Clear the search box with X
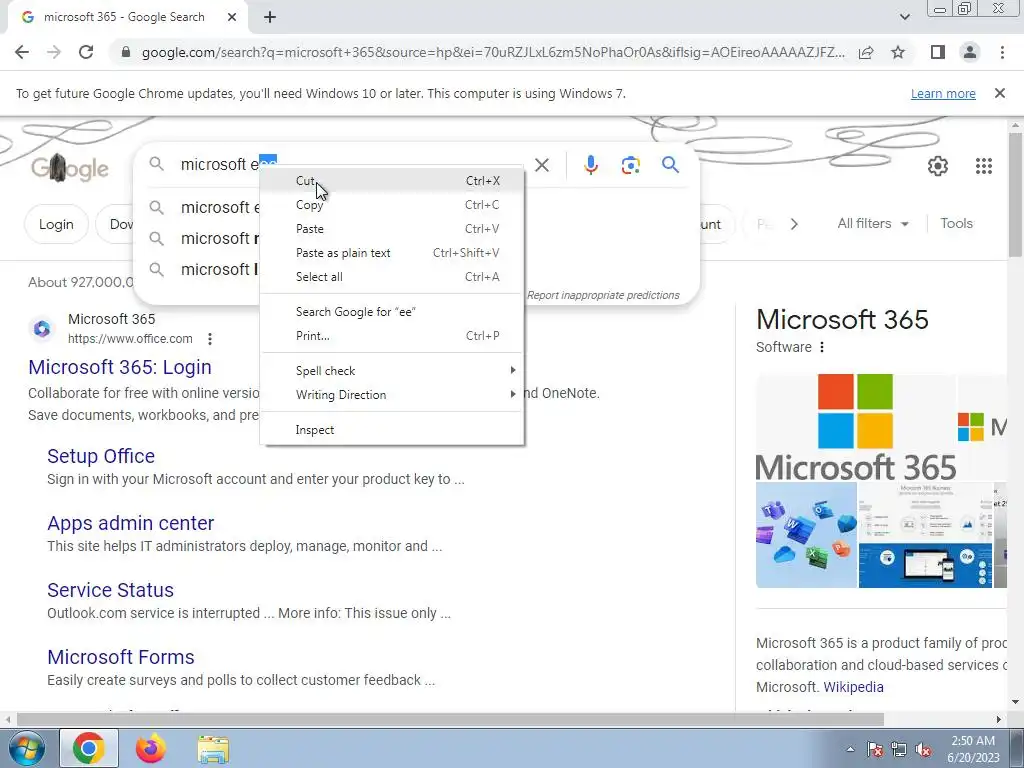Viewport: 1024px width, 768px height. point(542,165)
